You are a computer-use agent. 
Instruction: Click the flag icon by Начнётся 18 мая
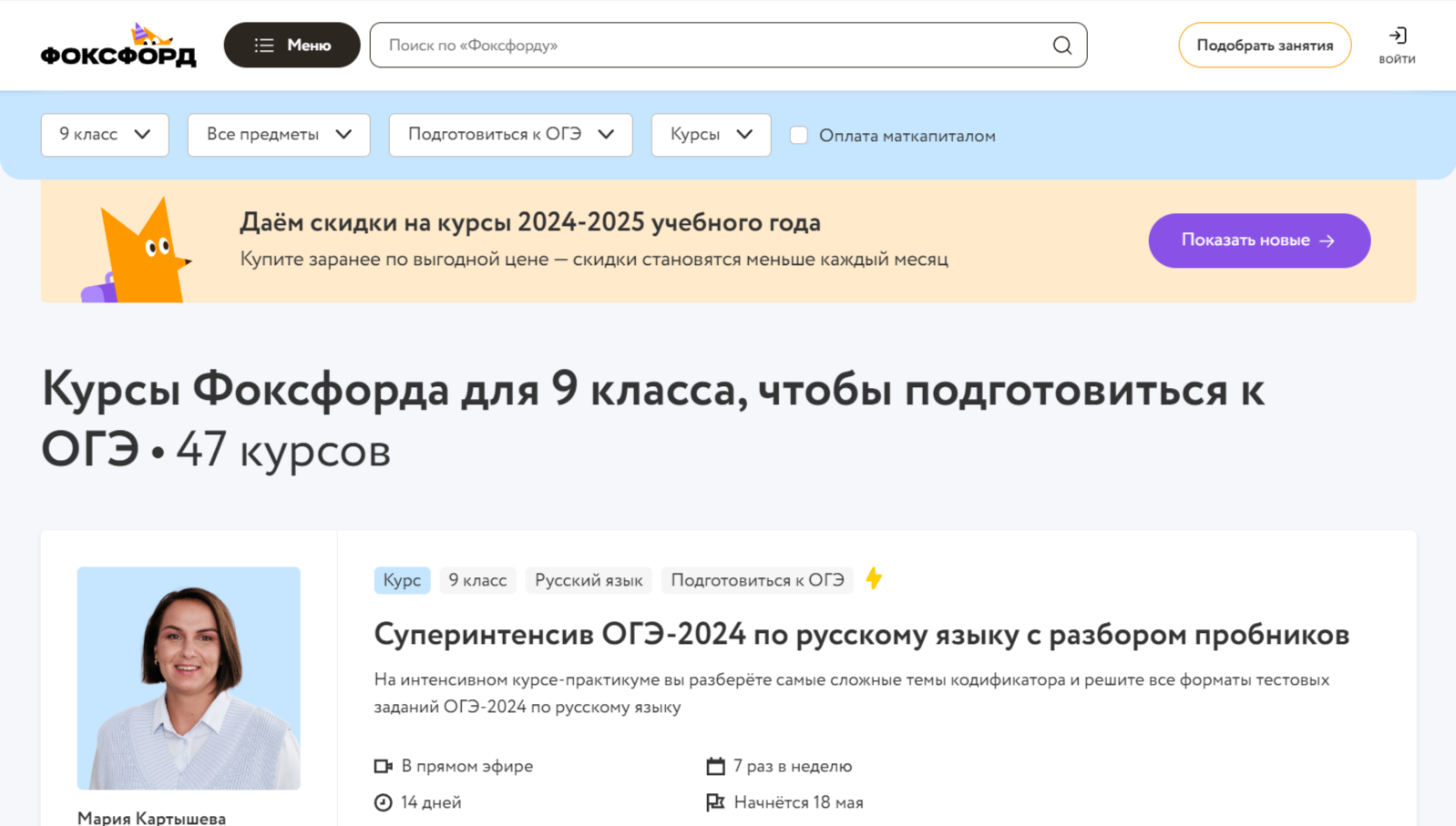tap(715, 802)
